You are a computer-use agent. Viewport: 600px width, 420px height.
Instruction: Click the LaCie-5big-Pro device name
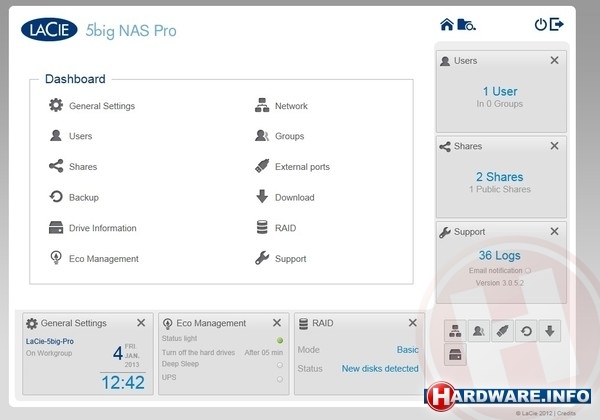[x=50, y=341]
